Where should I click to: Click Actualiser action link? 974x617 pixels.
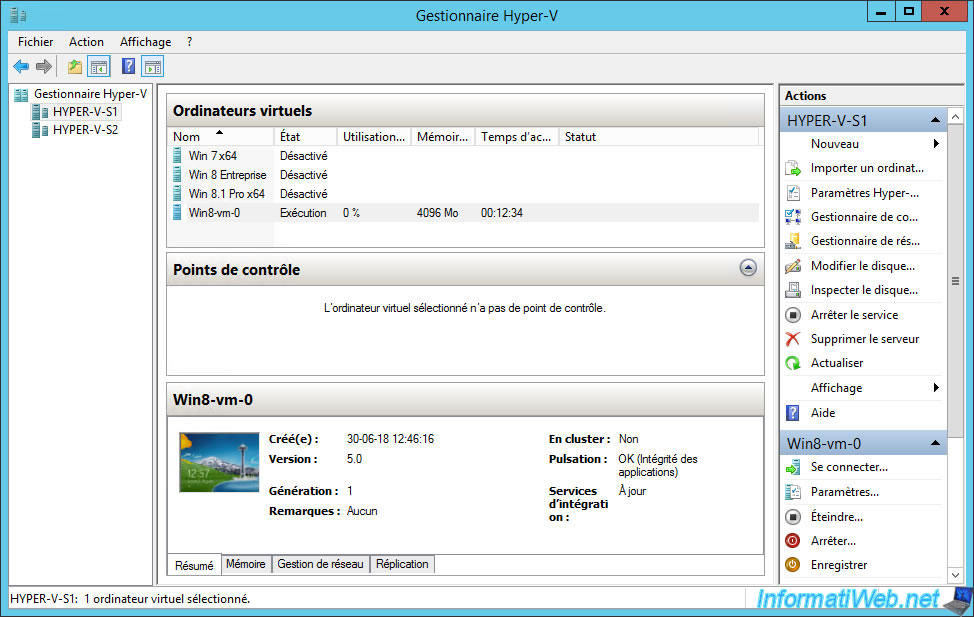pos(837,363)
